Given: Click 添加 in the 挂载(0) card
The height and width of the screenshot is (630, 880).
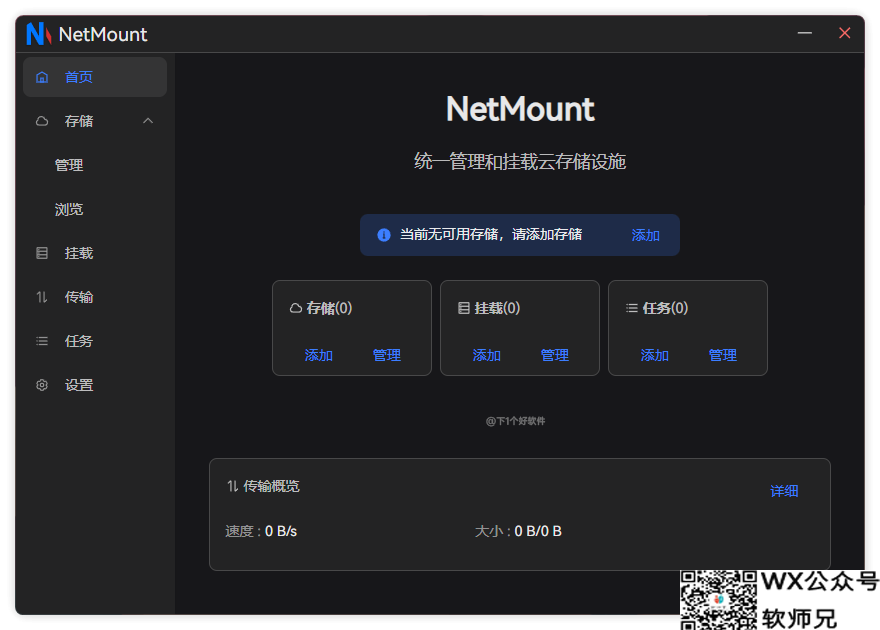Looking at the screenshot, I should 487,355.
